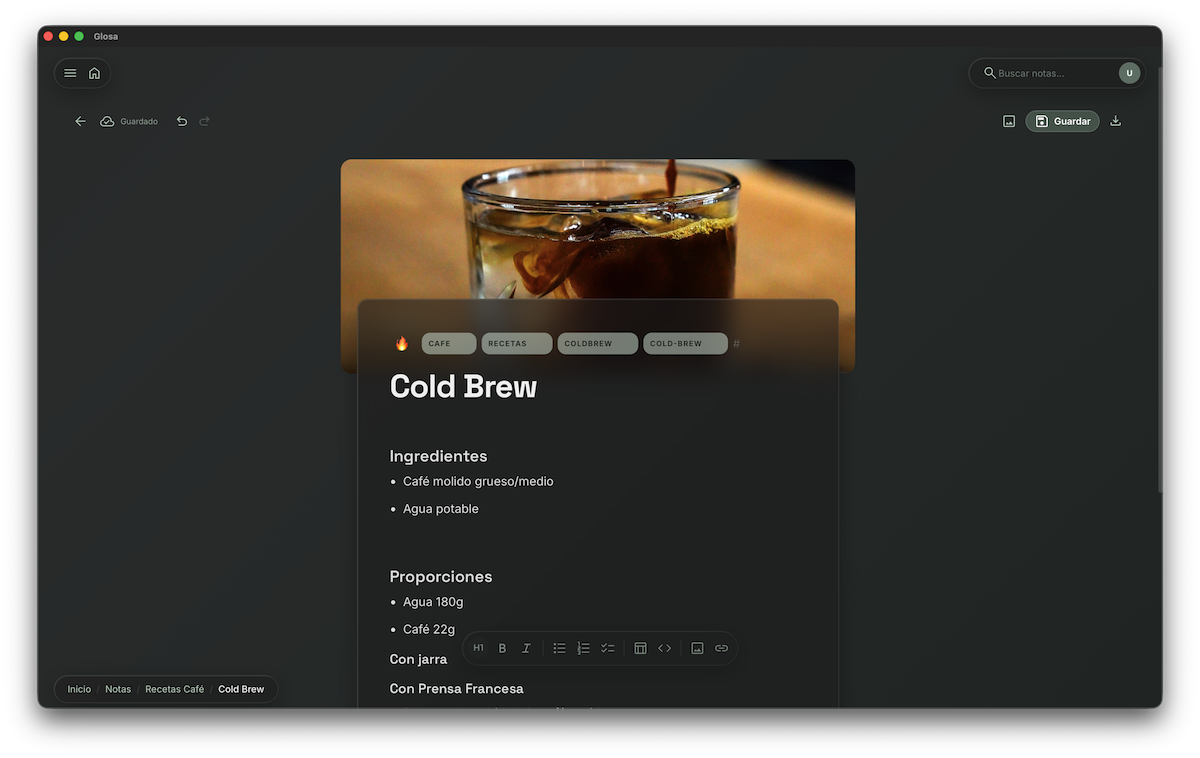Screen dimensions: 1200x758
Task: Click 'Con Prensa Francesa' subheading
Action: pyautogui.click(x=456, y=689)
